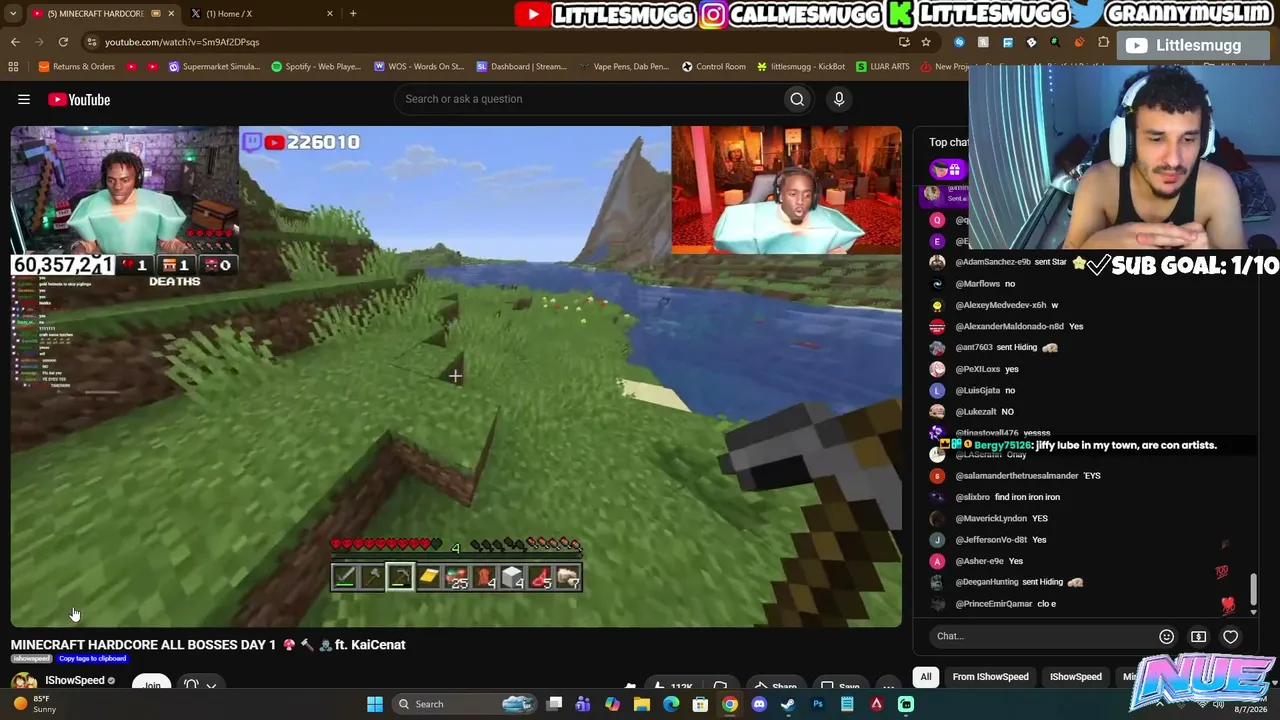The image size is (1280, 720).
Task: Open Microsoft Teams from the taskbar
Action: [x=583, y=704]
